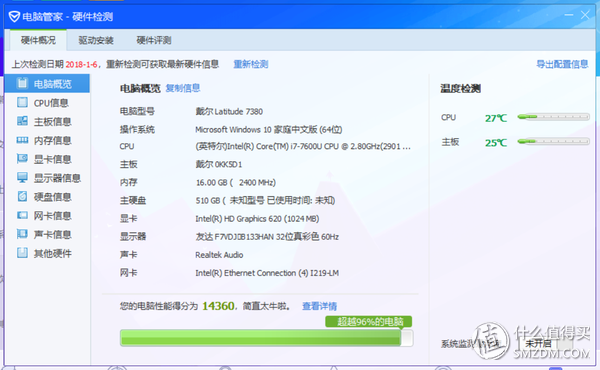Click the 硬盘信息 disk icon

coord(22,196)
